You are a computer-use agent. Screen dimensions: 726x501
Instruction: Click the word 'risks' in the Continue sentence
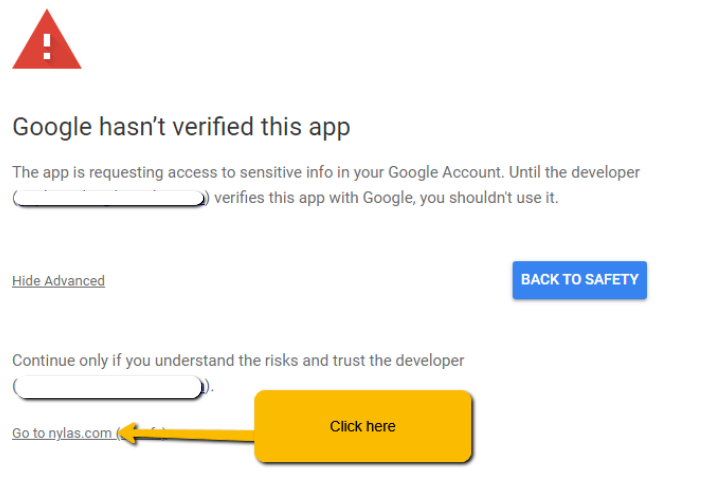[x=282, y=360]
